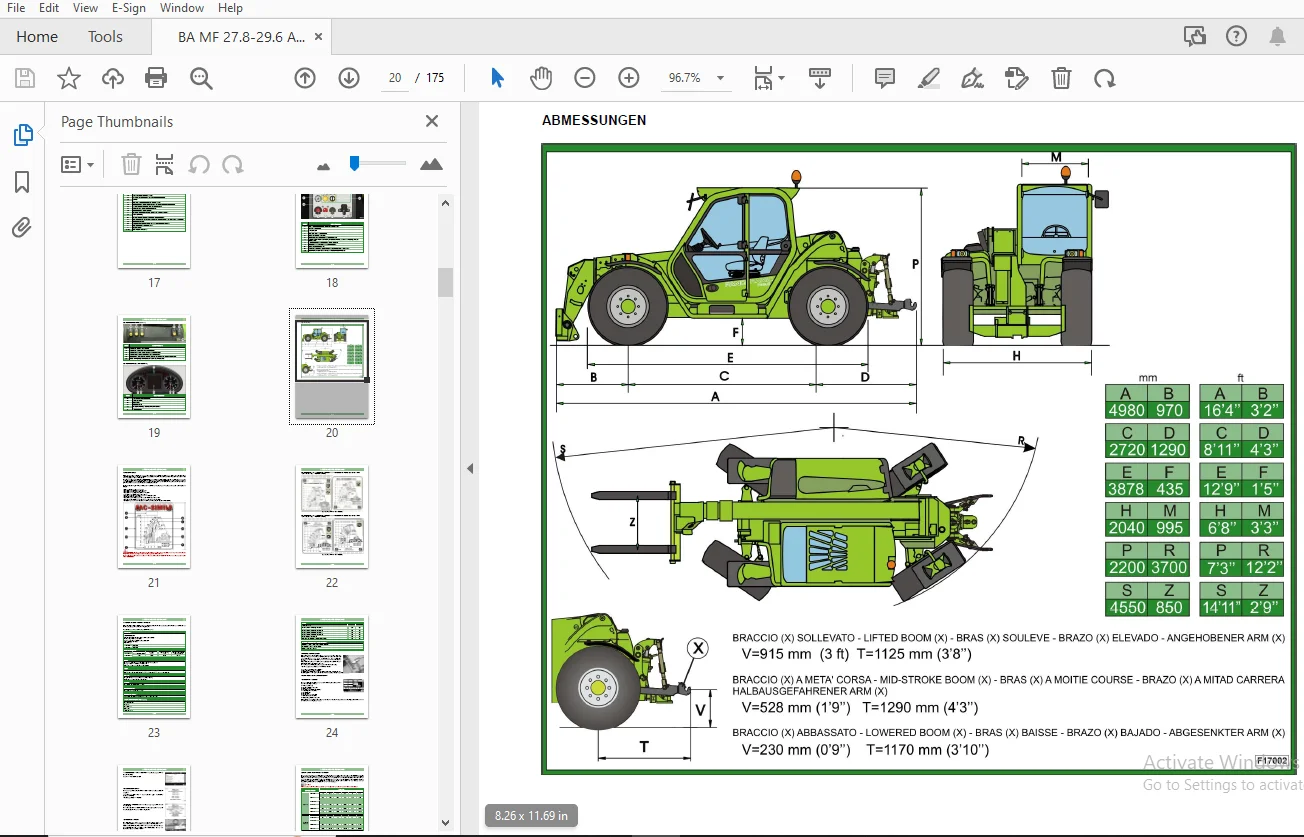Screen dimensions: 1304x837
Task: Print the document with printer icon
Action: point(156,78)
